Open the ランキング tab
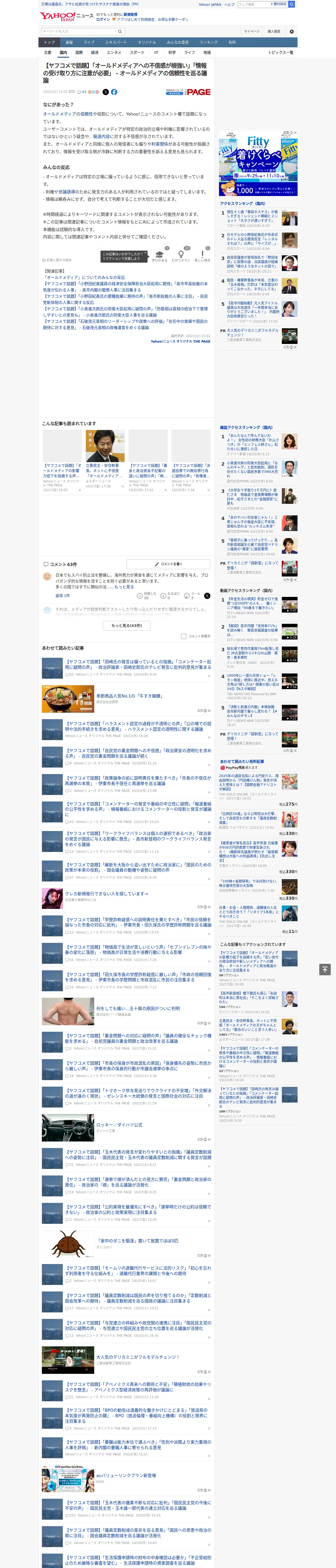 (x=209, y=42)
